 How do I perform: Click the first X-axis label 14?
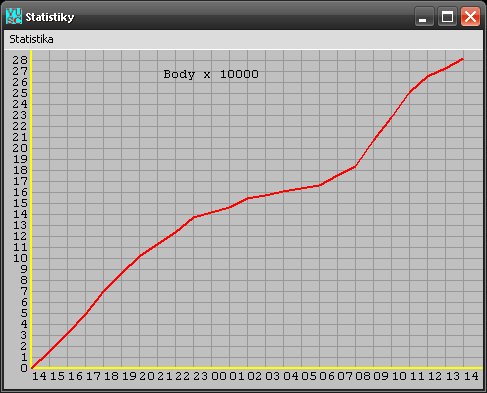pos(39,376)
